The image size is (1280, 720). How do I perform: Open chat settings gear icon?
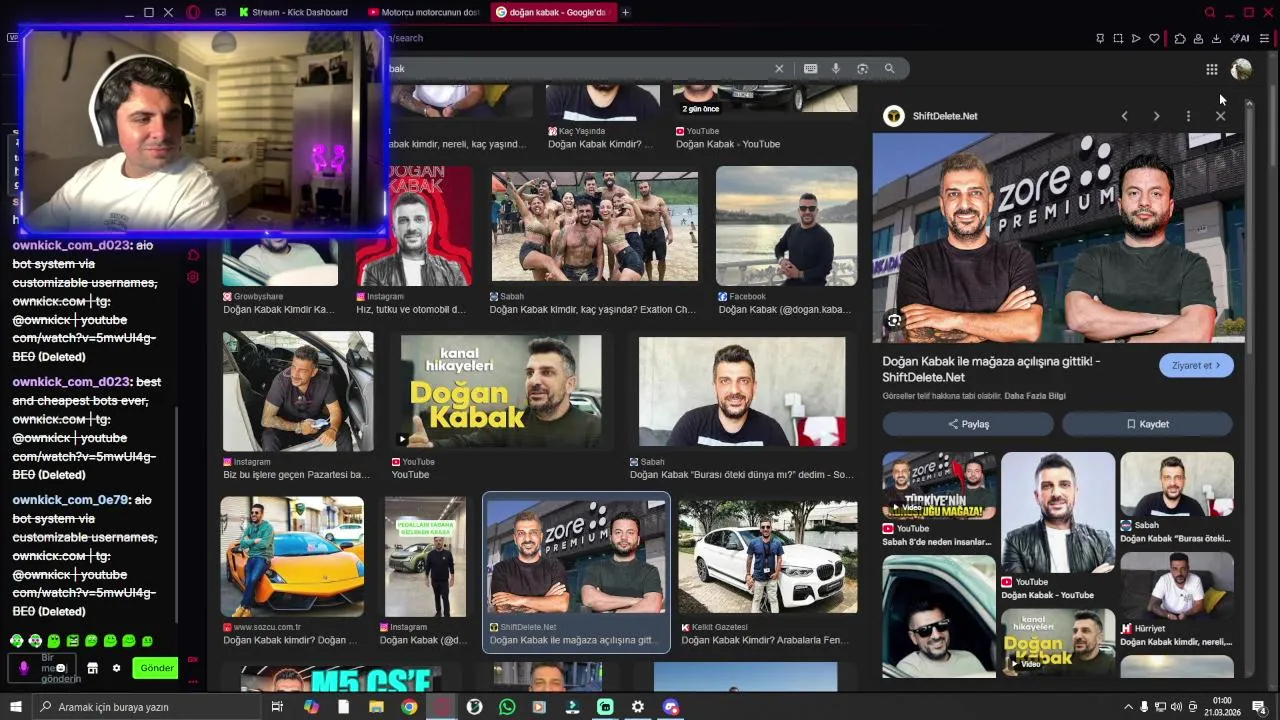point(116,668)
